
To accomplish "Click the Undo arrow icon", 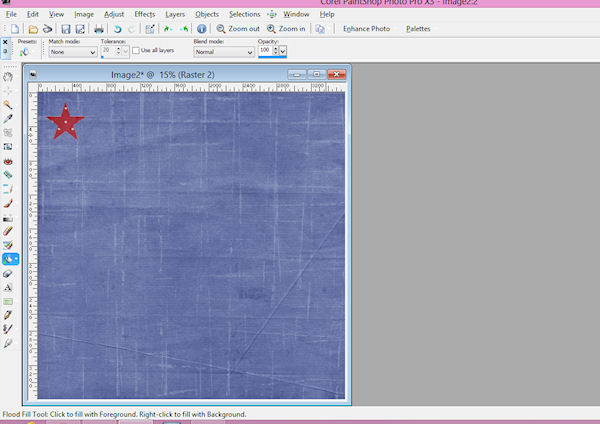I will 117,29.
